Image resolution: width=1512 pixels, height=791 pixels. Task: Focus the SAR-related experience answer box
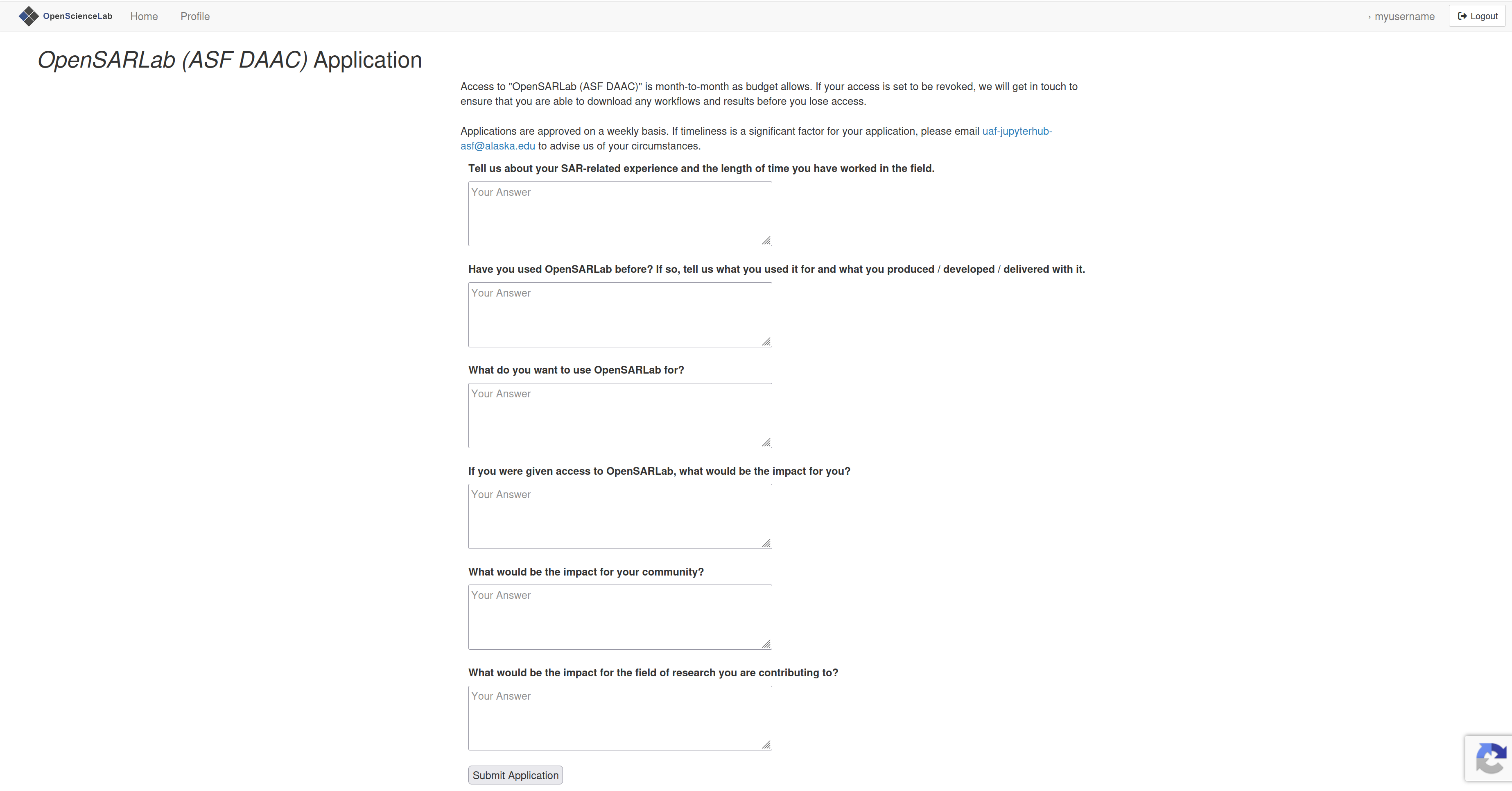620,214
